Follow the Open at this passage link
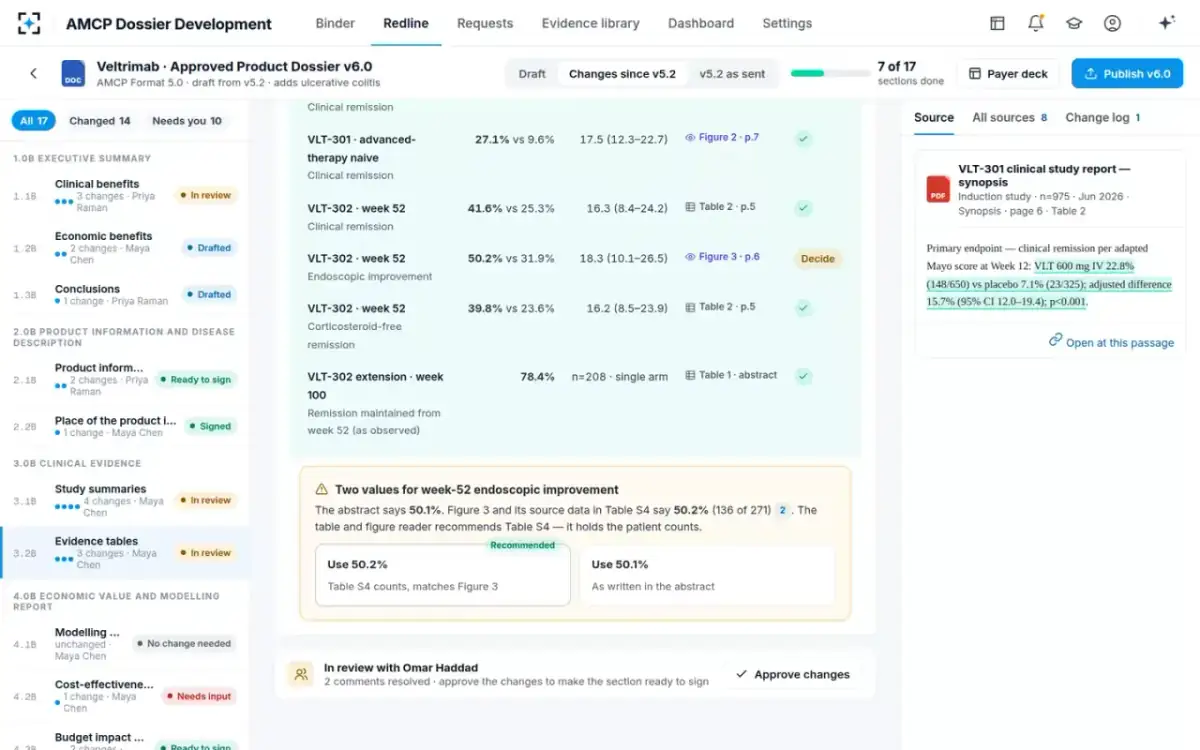This screenshot has height=750, width=1200. [1111, 342]
